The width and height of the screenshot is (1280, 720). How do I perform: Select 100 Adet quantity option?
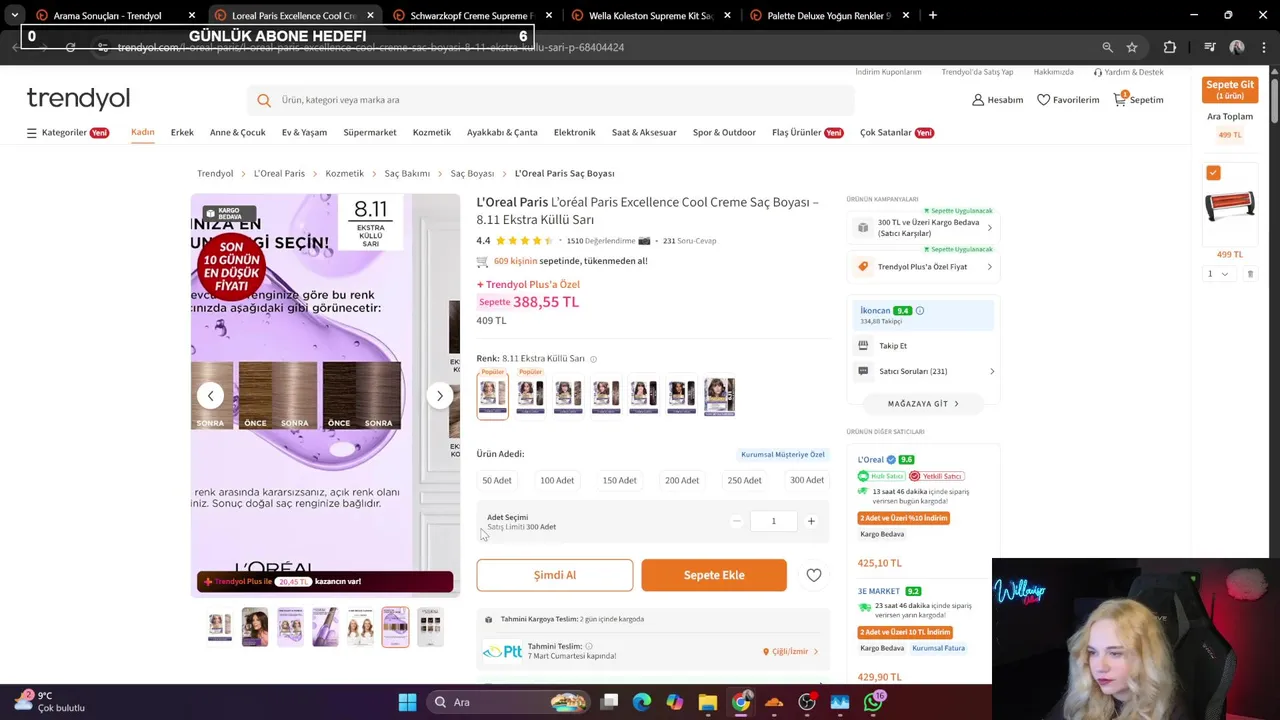point(557,481)
